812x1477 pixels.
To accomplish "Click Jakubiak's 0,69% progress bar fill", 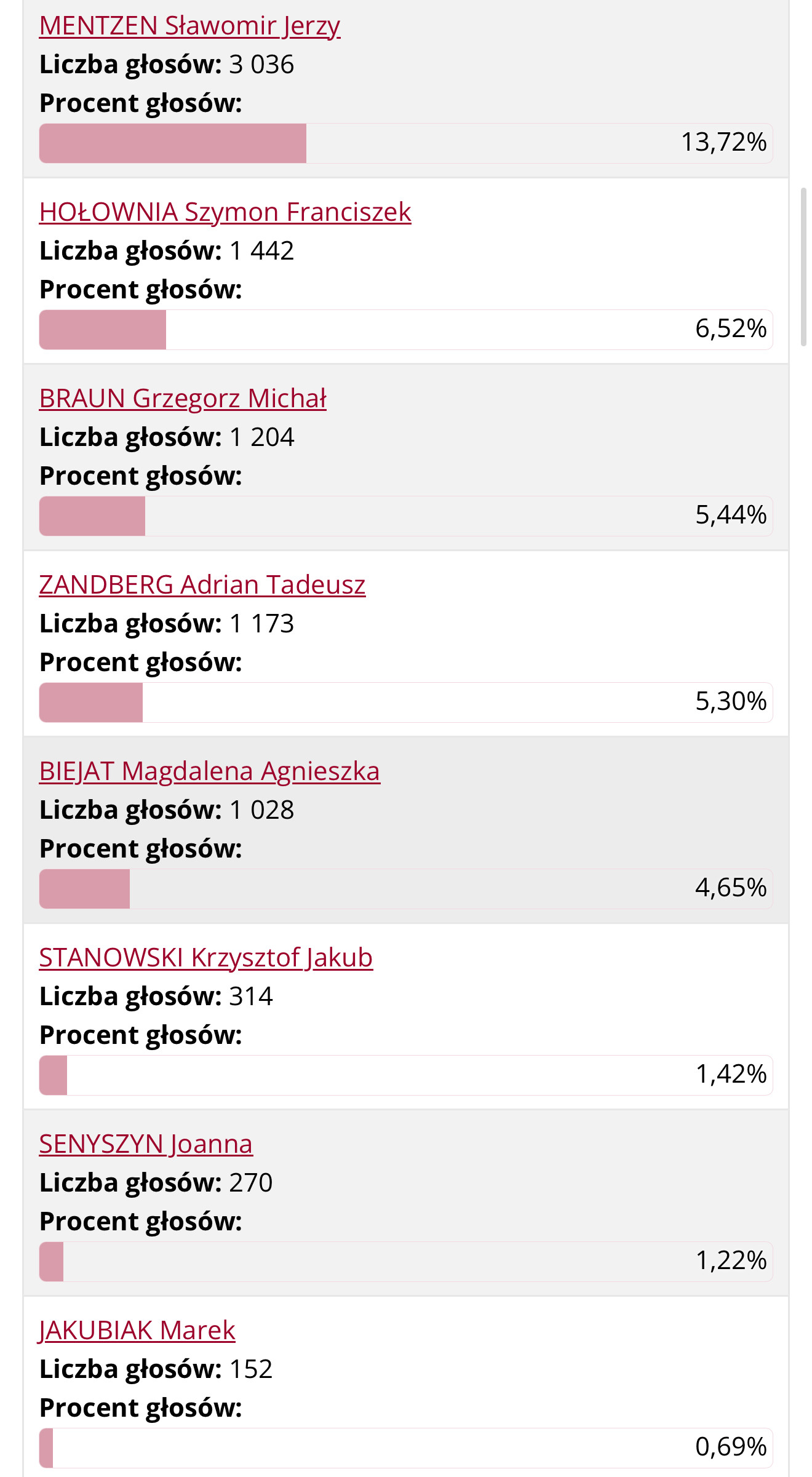I will [x=47, y=1448].
